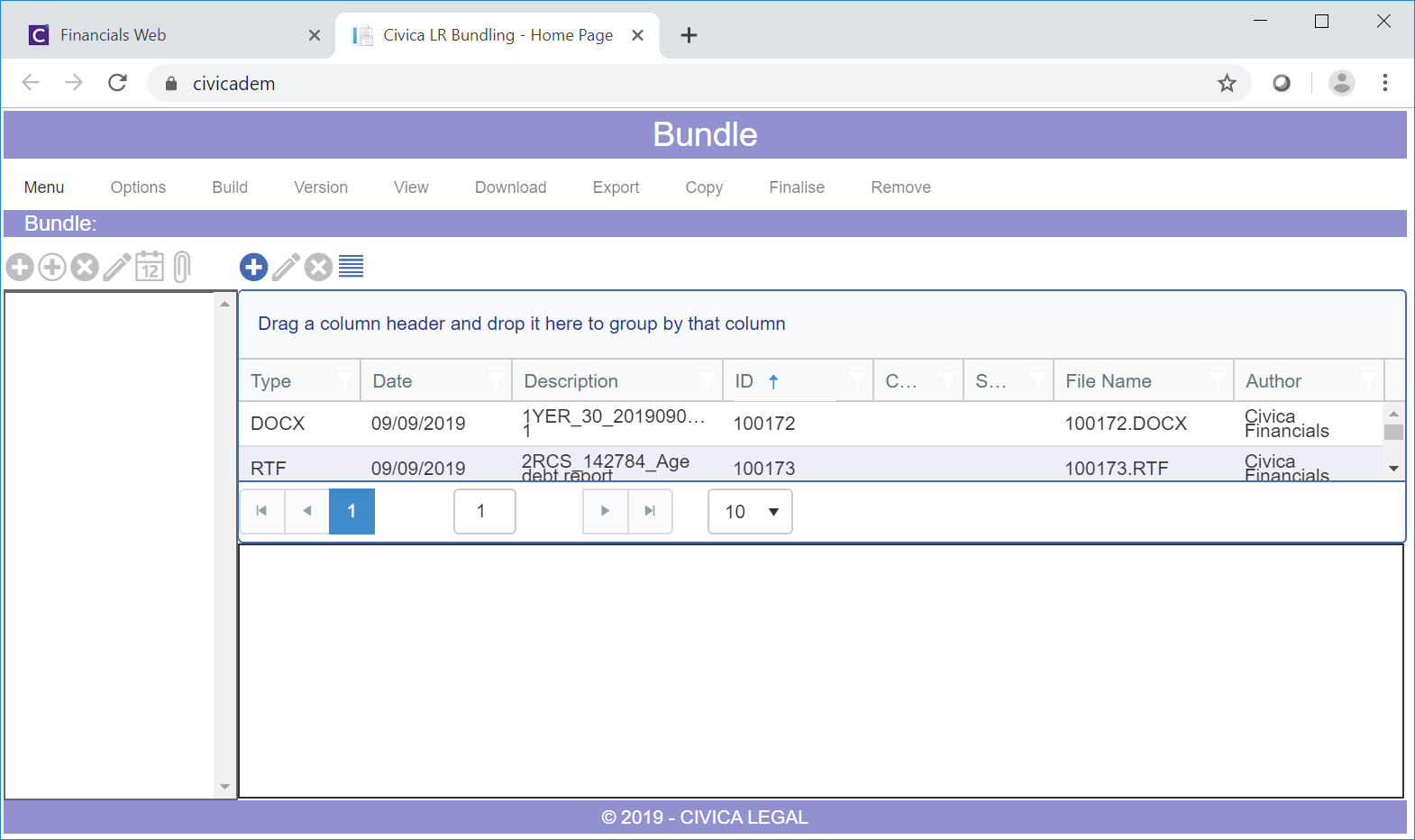This screenshot has width=1415, height=840.
Task: Open filter for the File Name column
Action: (1218, 380)
